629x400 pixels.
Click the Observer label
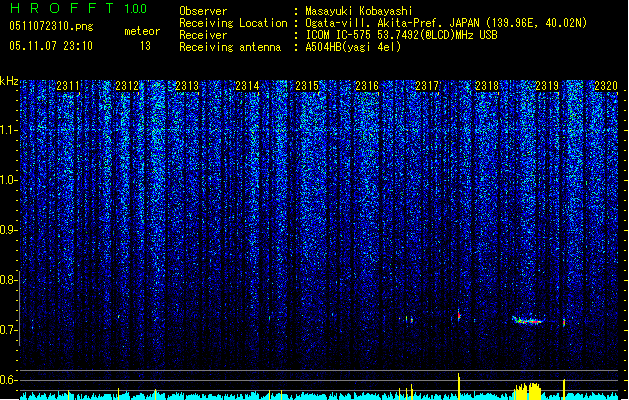pyautogui.click(x=203, y=11)
